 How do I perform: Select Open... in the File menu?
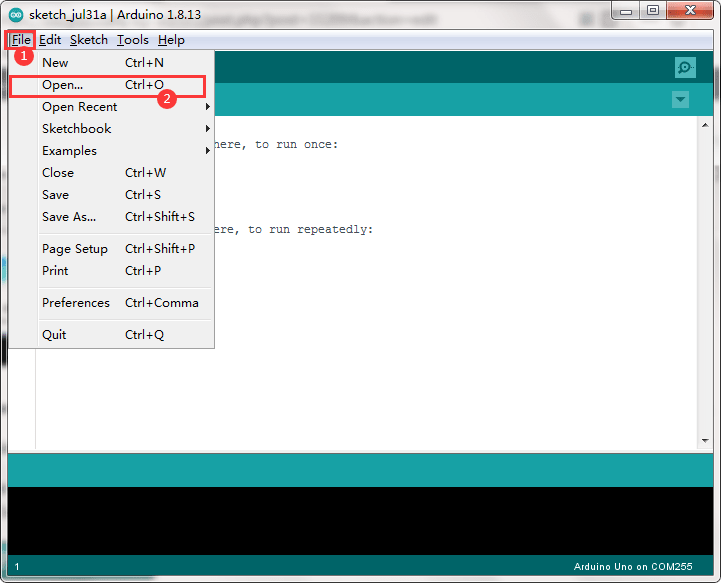[x=111, y=85]
